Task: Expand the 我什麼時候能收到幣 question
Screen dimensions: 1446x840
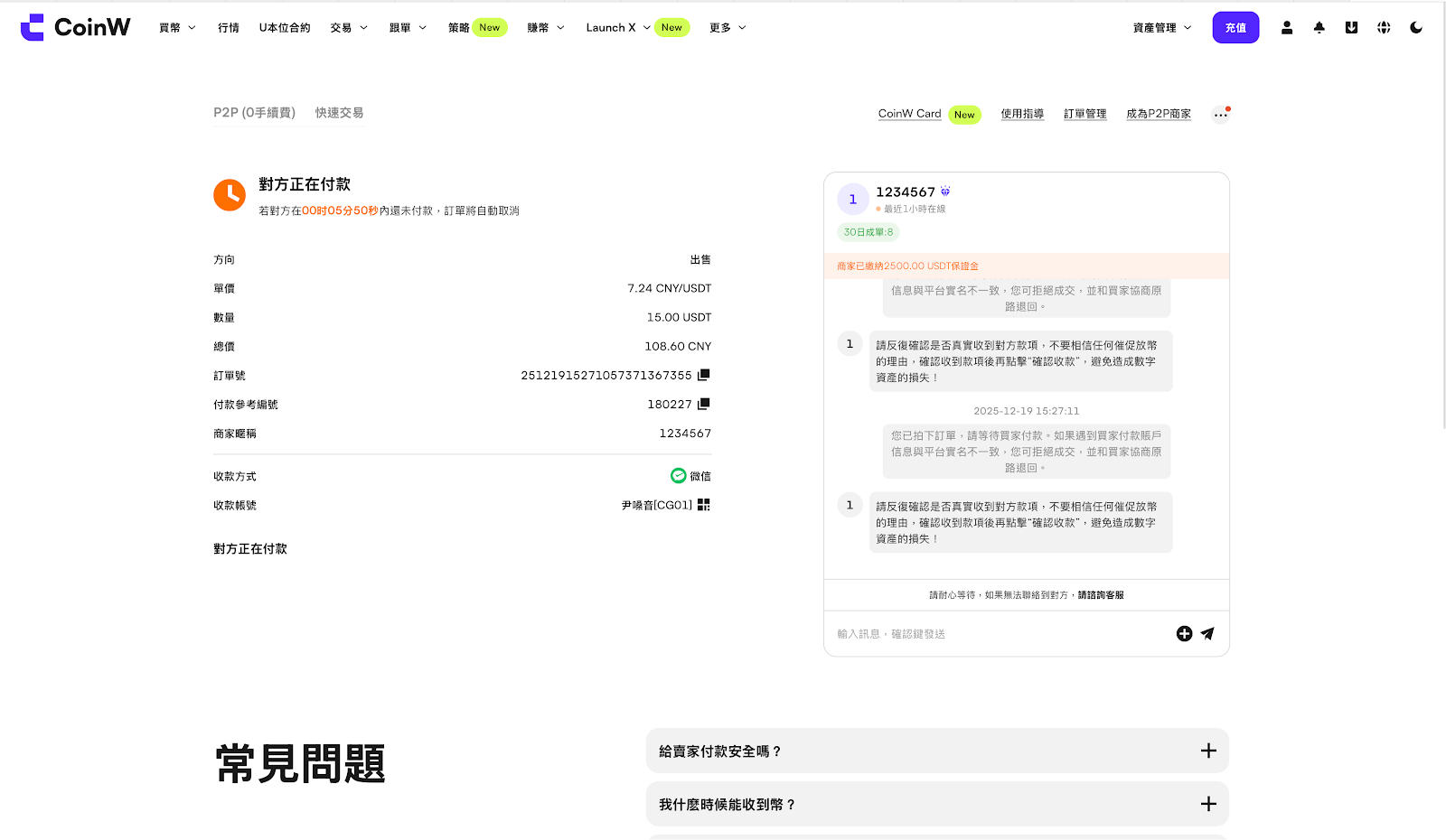Action: [x=937, y=804]
